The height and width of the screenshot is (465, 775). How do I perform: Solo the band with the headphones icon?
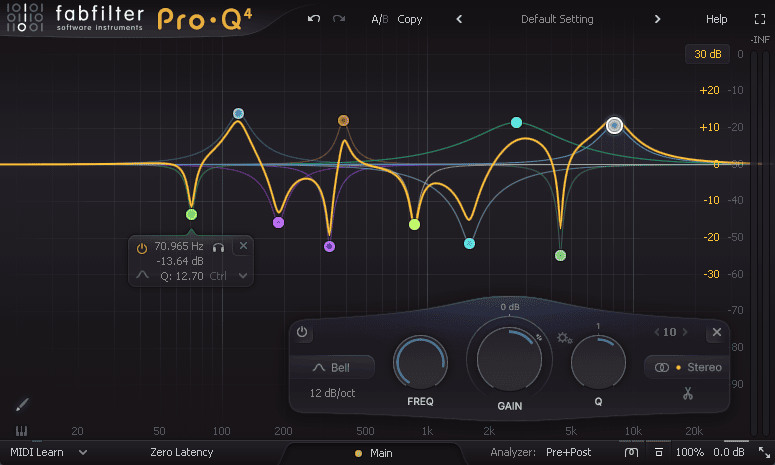218,247
